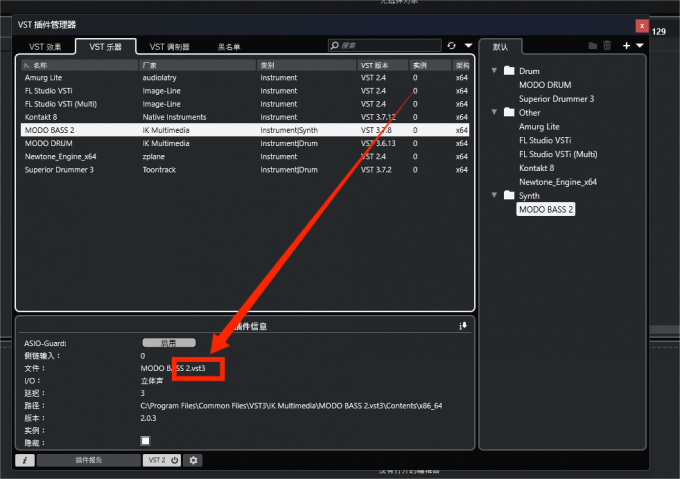Select FL Studio VSTi (Multi) plugin row
This screenshot has height=479, width=680.
[245, 104]
